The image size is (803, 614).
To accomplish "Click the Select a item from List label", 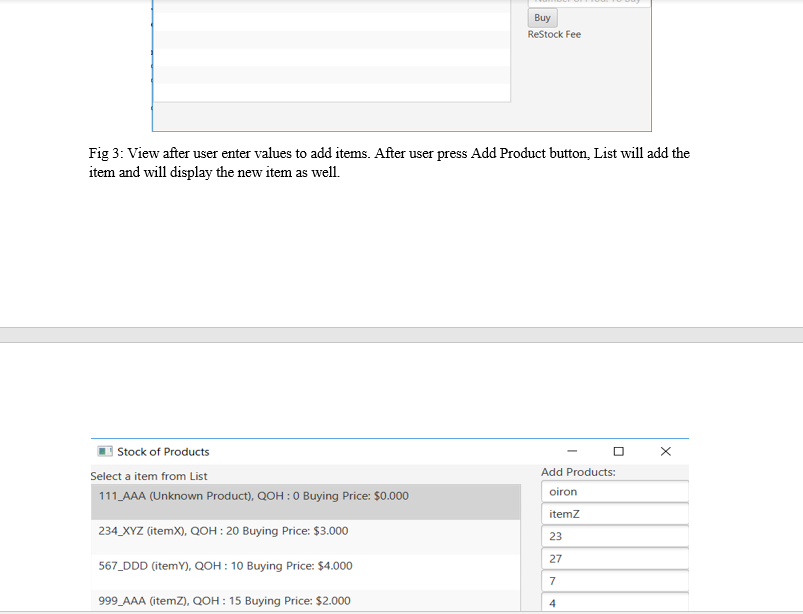I will 147,475.
